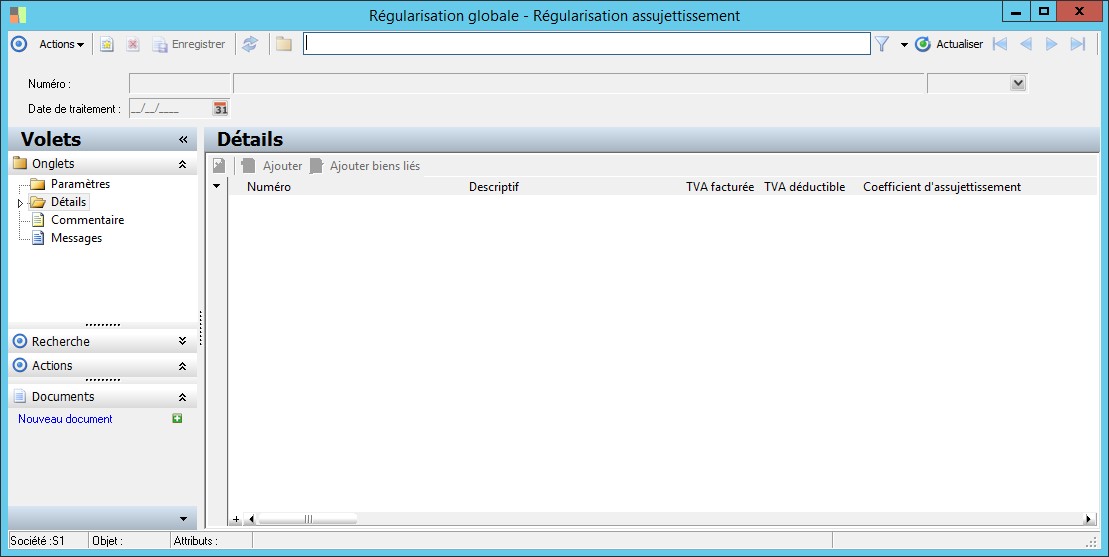Screen dimensions: 1109x557
Task: Click the horizontal scrollbar left arrow
Action: [250, 519]
